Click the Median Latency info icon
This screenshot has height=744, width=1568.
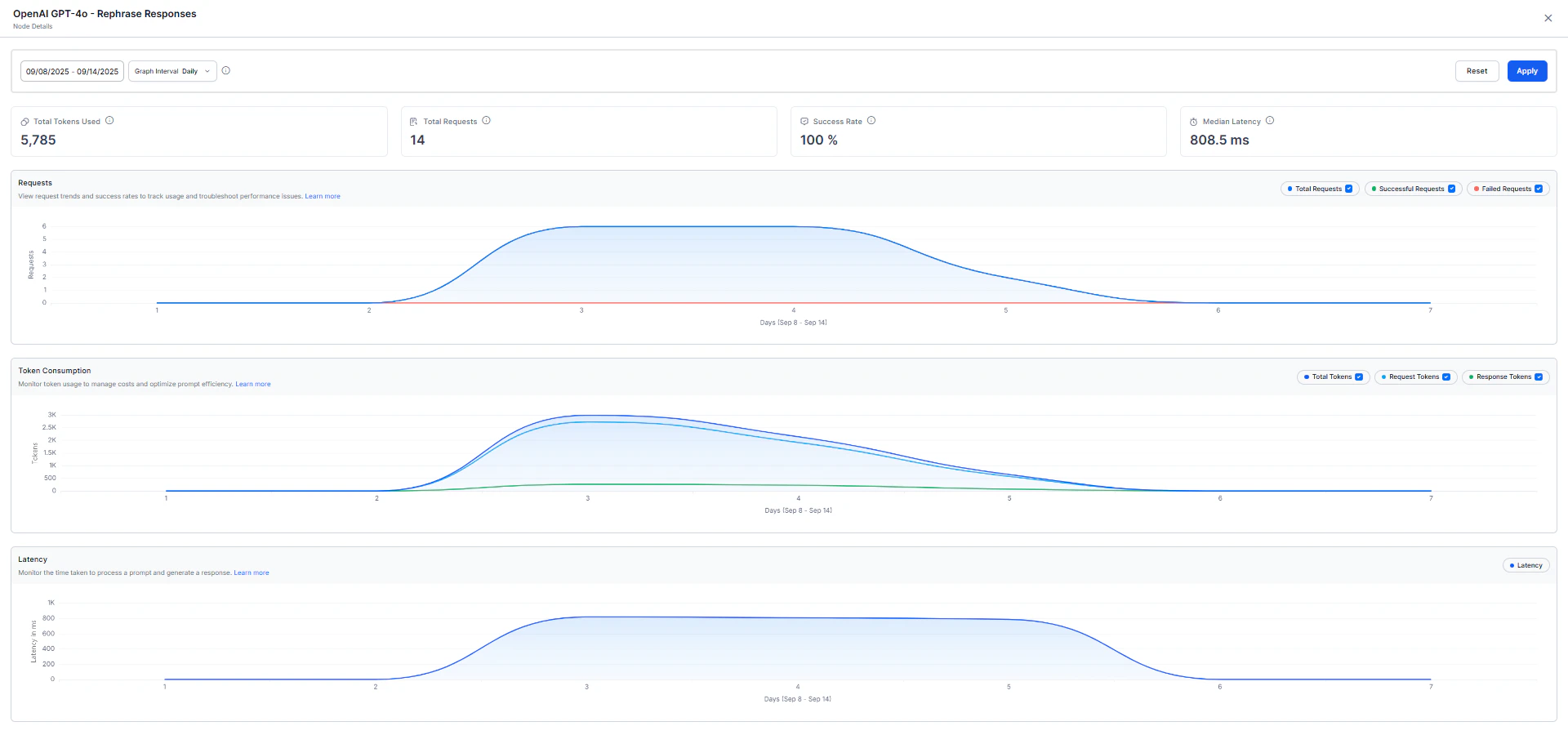tap(1271, 120)
